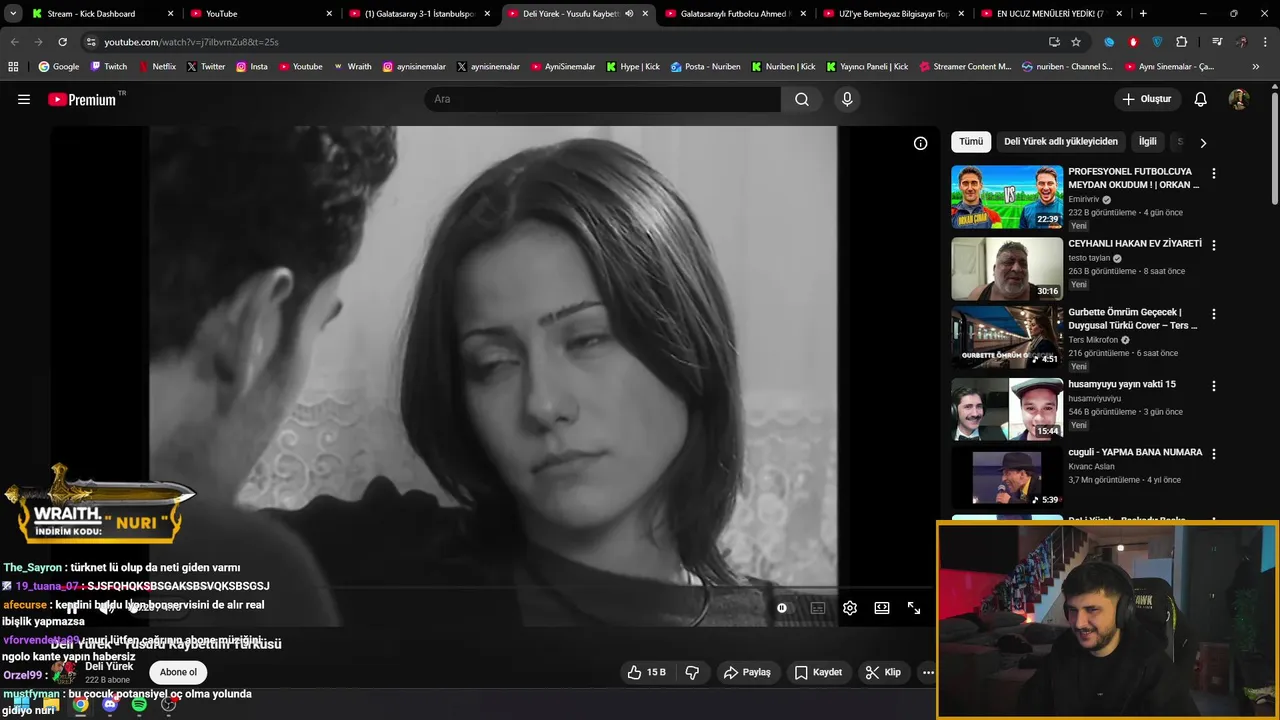The image size is (1280, 720).
Task: Open options for CEYHANLI HAKAN EV ZİYARETİ
Action: pyautogui.click(x=1214, y=245)
